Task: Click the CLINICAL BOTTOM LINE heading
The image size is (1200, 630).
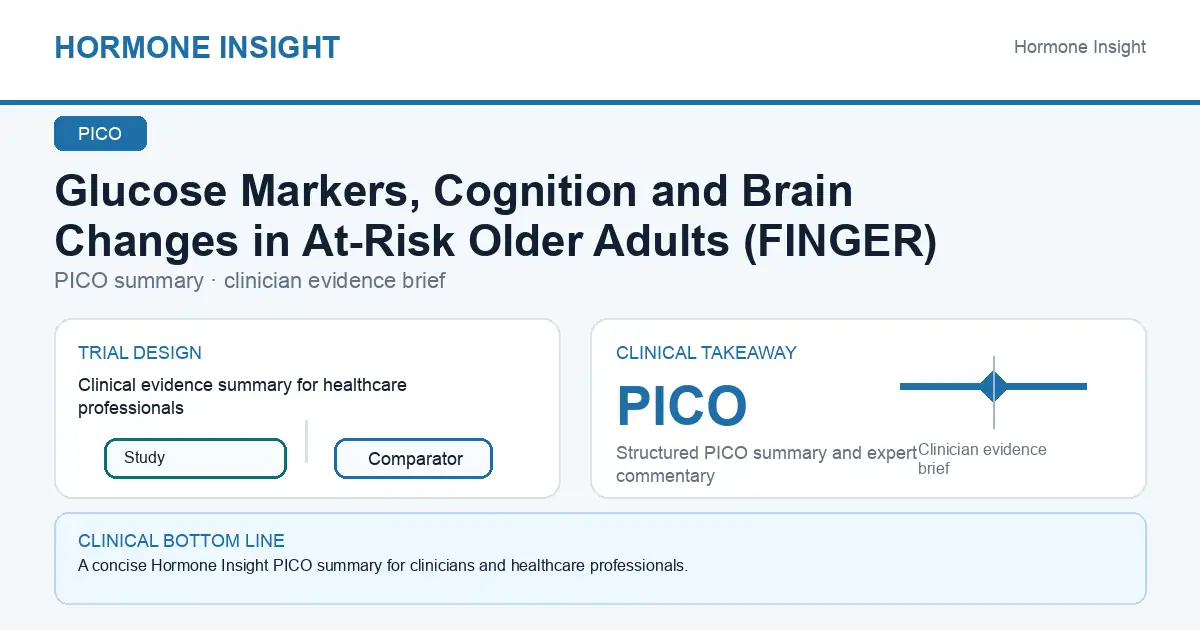Action: (x=181, y=541)
